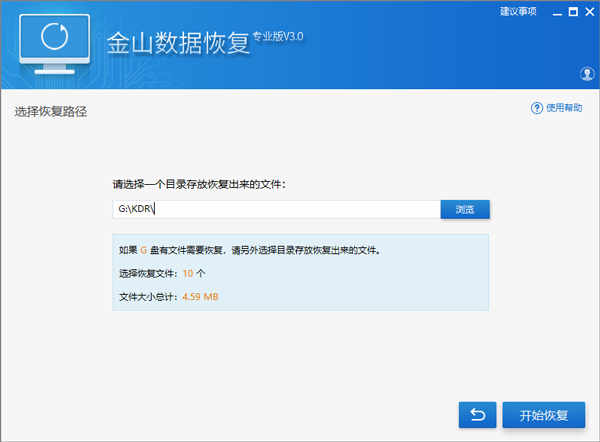
Task: Click the 专业版V3.0 version label
Action: pyautogui.click(x=278, y=37)
